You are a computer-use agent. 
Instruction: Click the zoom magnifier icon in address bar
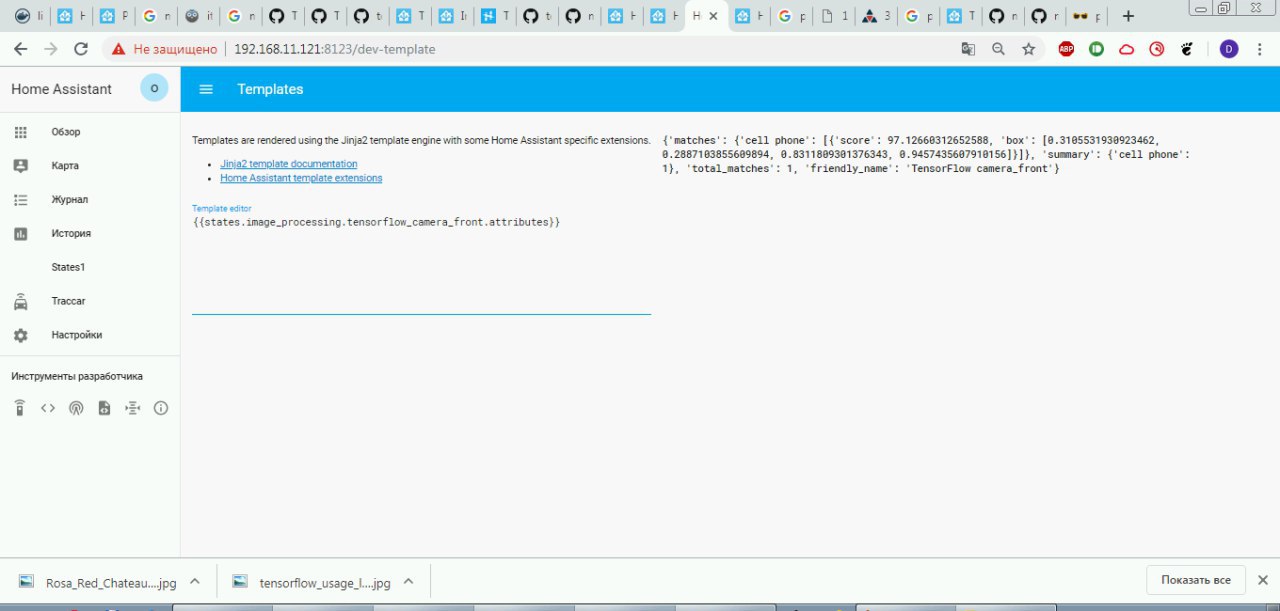tap(998, 49)
